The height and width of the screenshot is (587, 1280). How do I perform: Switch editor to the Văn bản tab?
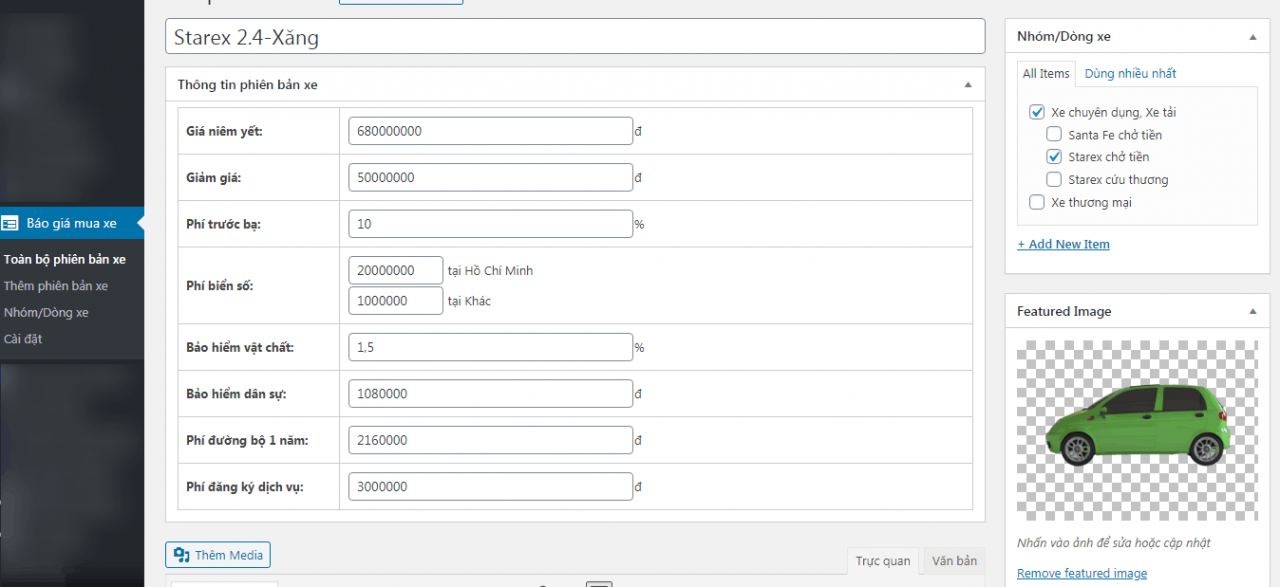point(954,561)
